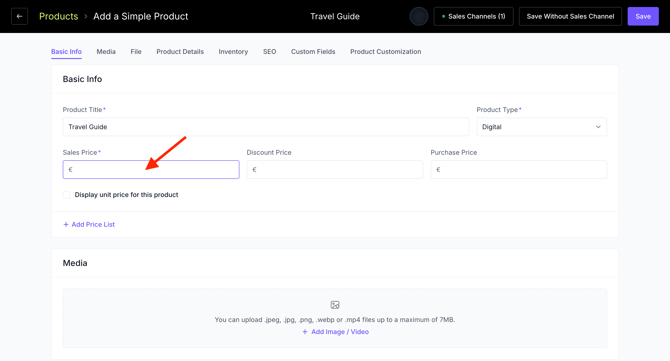
Task: Switch to the Media tab
Action: (x=106, y=52)
